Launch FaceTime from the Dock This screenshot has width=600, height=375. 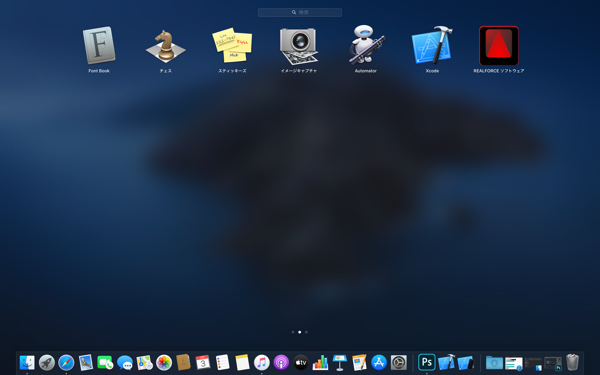pyautogui.click(x=105, y=362)
